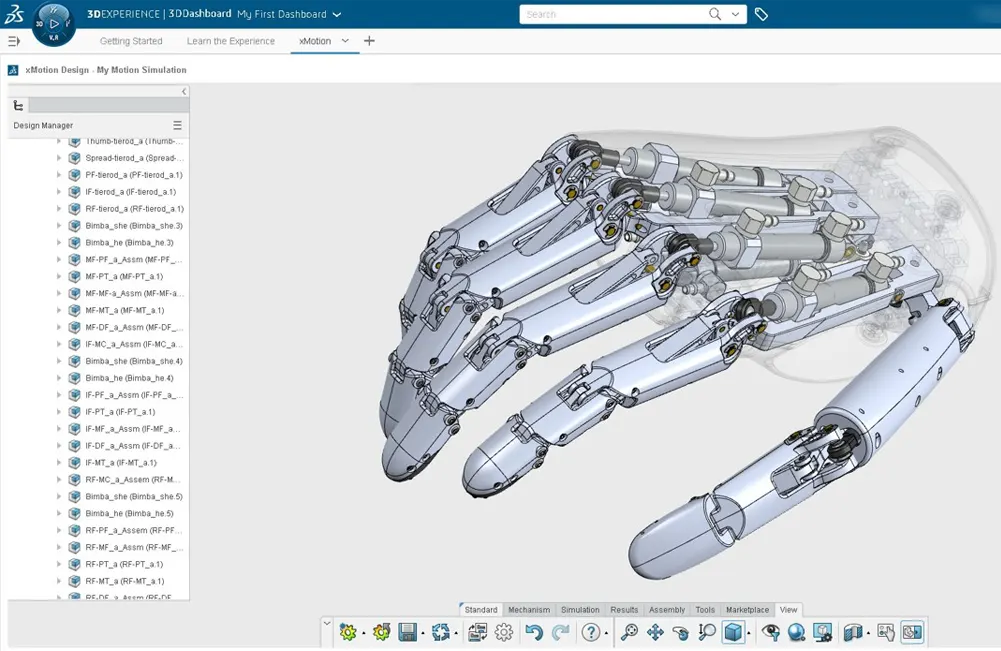Open the 3D compass in header
Viewport: 1001px width, 651px height.
(x=53, y=24)
